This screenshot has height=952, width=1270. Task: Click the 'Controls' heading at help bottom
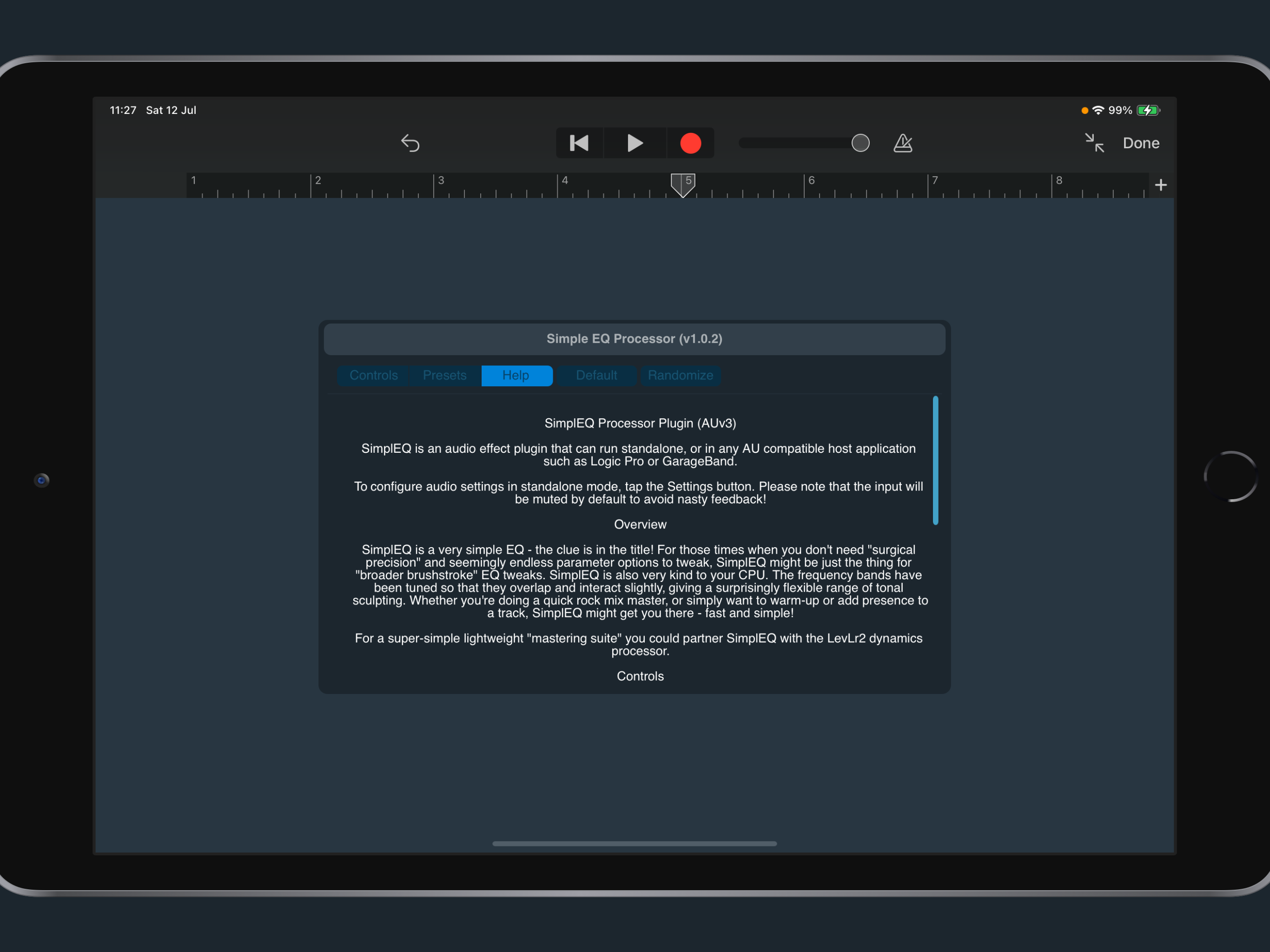coord(640,676)
